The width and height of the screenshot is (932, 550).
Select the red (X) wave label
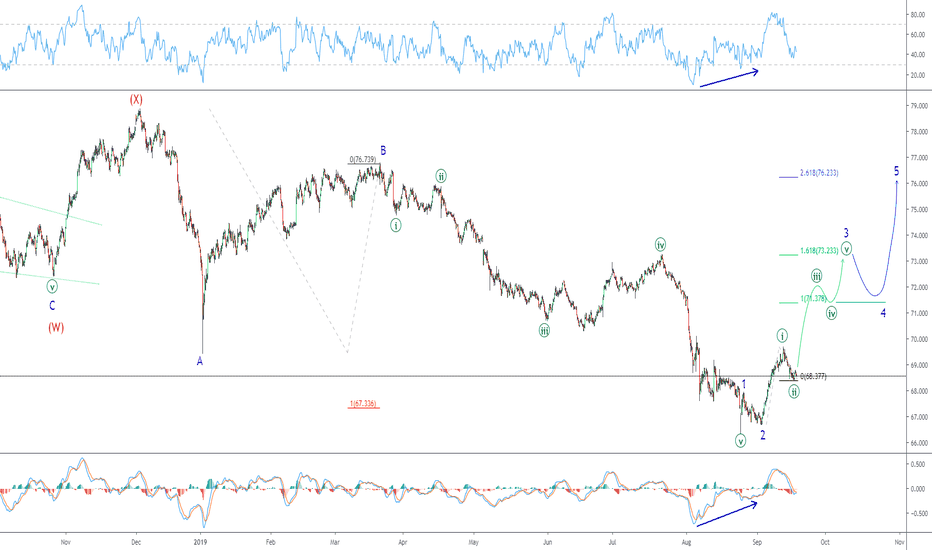[137, 99]
